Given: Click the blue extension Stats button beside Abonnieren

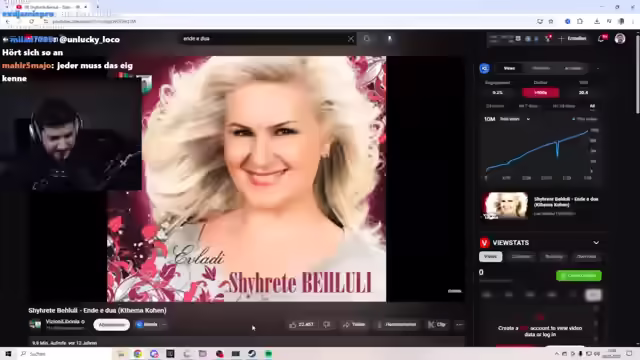Looking at the screenshot, I should click(147, 324).
